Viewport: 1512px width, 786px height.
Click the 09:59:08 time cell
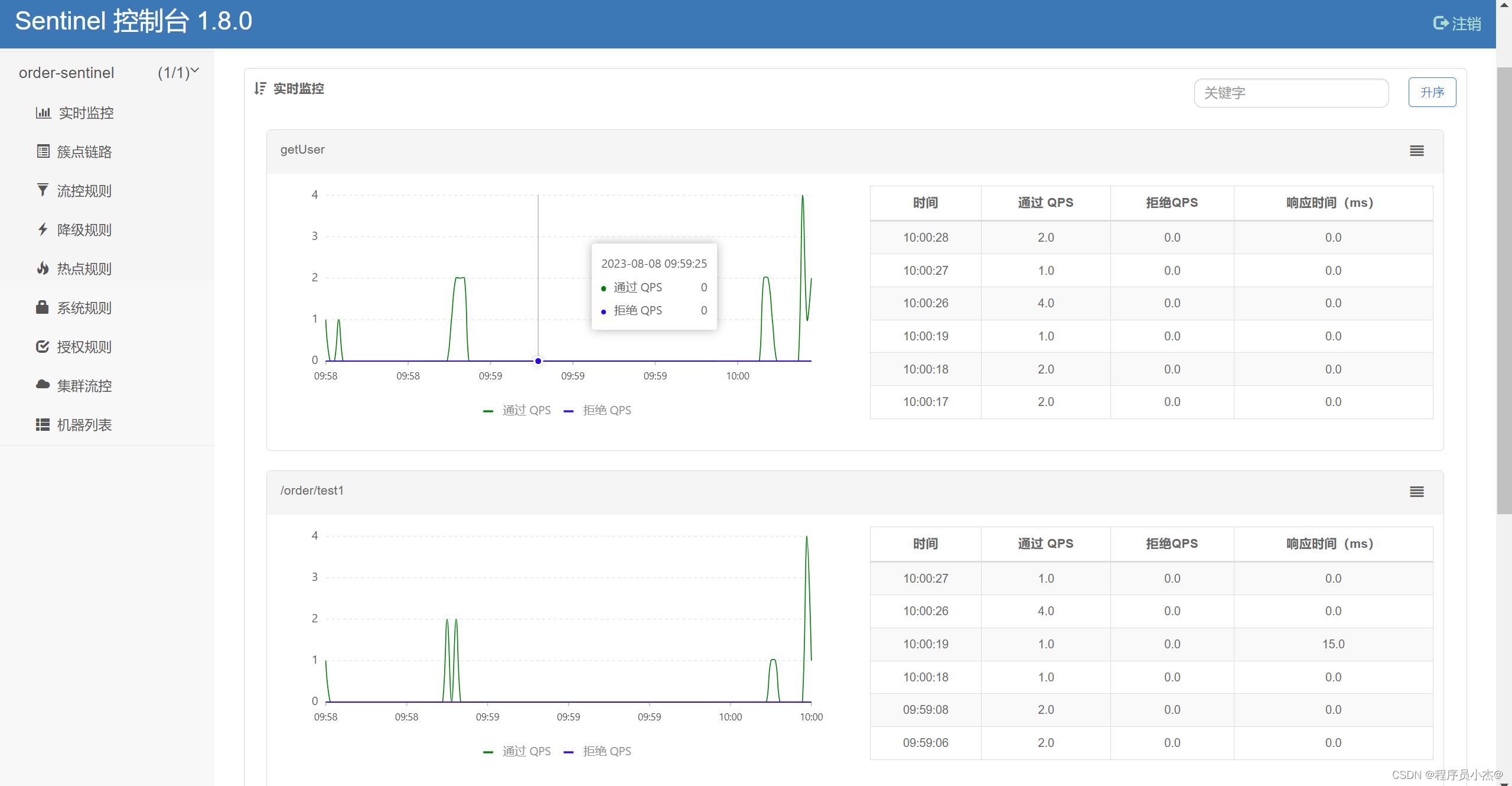(x=926, y=710)
